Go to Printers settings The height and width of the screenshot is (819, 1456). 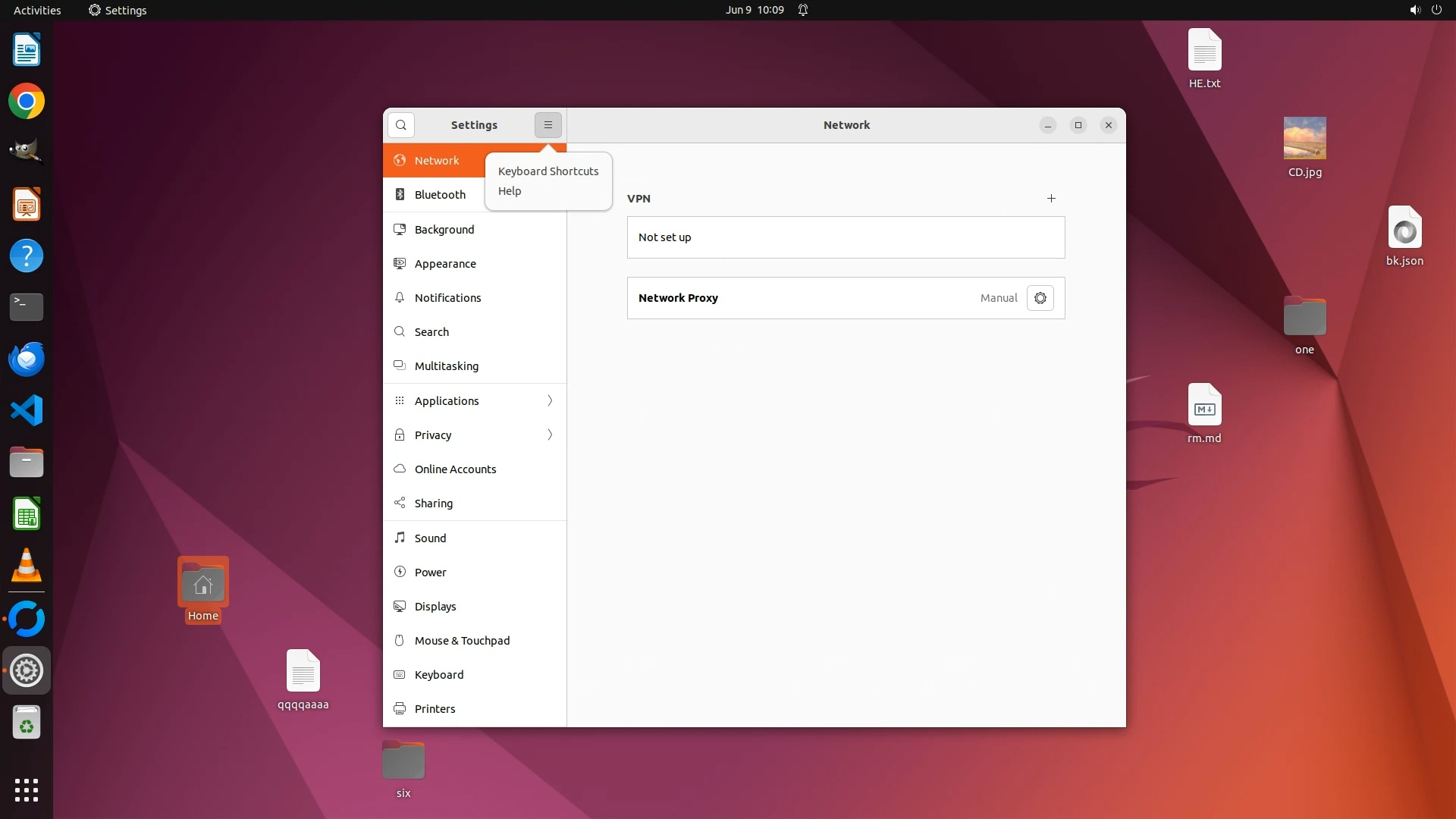pyautogui.click(x=435, y=709)
